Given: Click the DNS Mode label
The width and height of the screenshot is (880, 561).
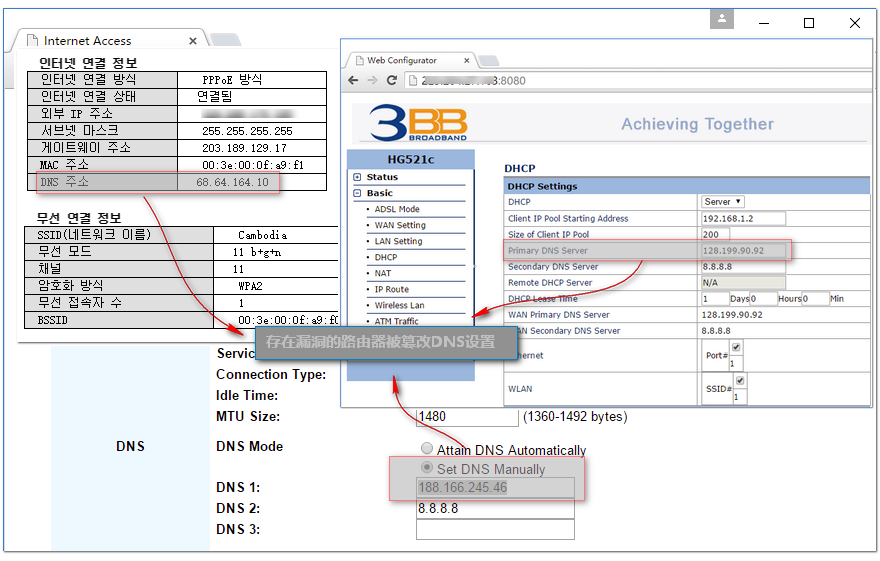Looking at the screenshot, I should pos(249,447).
